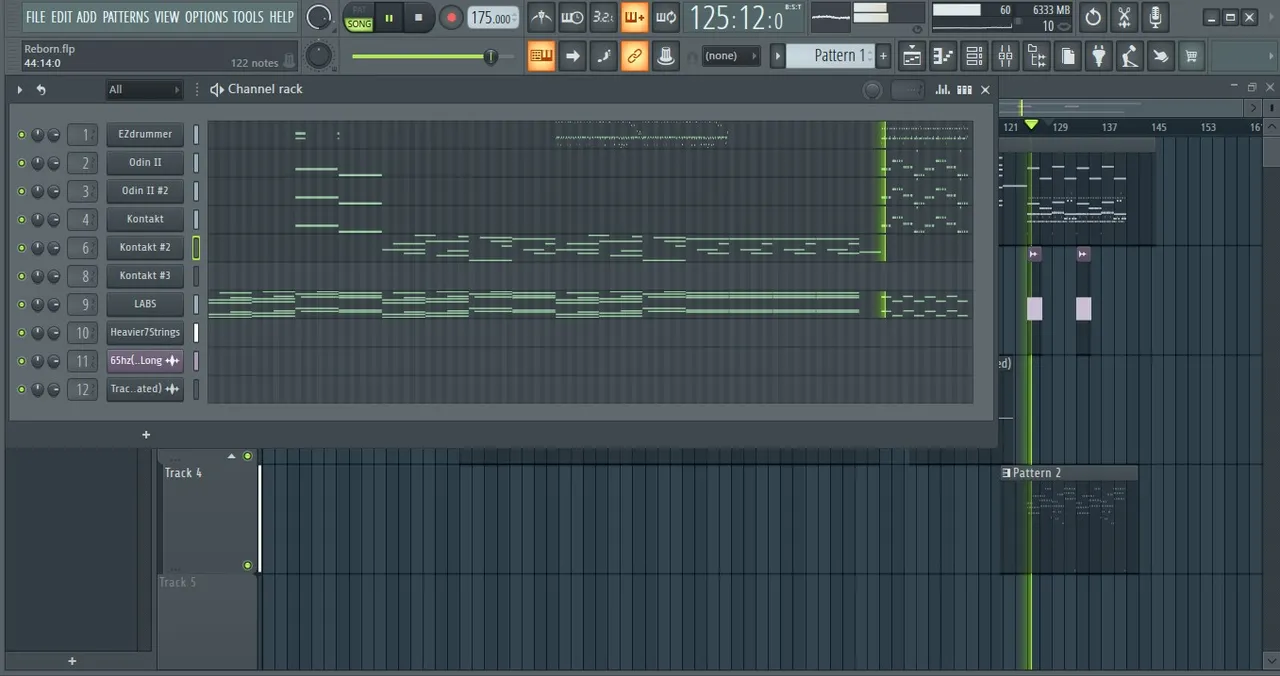Toggle the overdub/blend recording icon

click(634, 17)
